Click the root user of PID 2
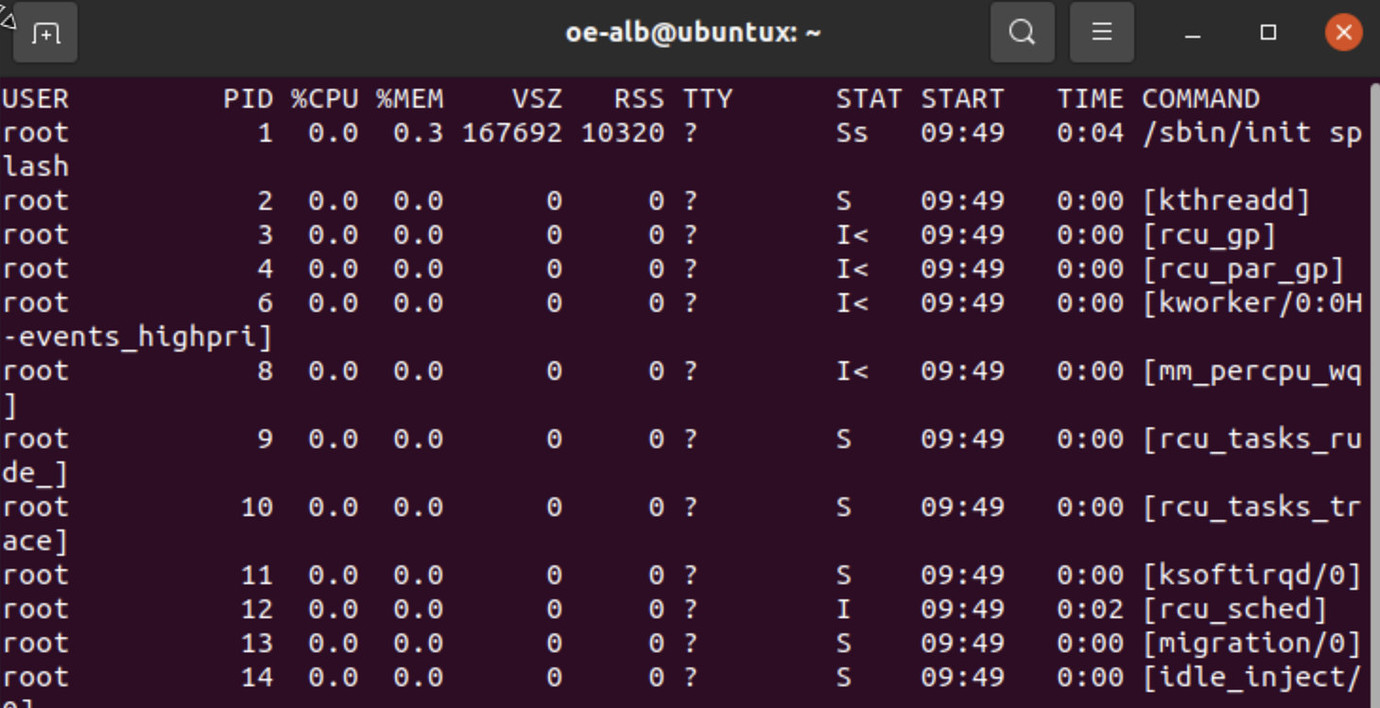1380x708 pixels. point(34,200)
